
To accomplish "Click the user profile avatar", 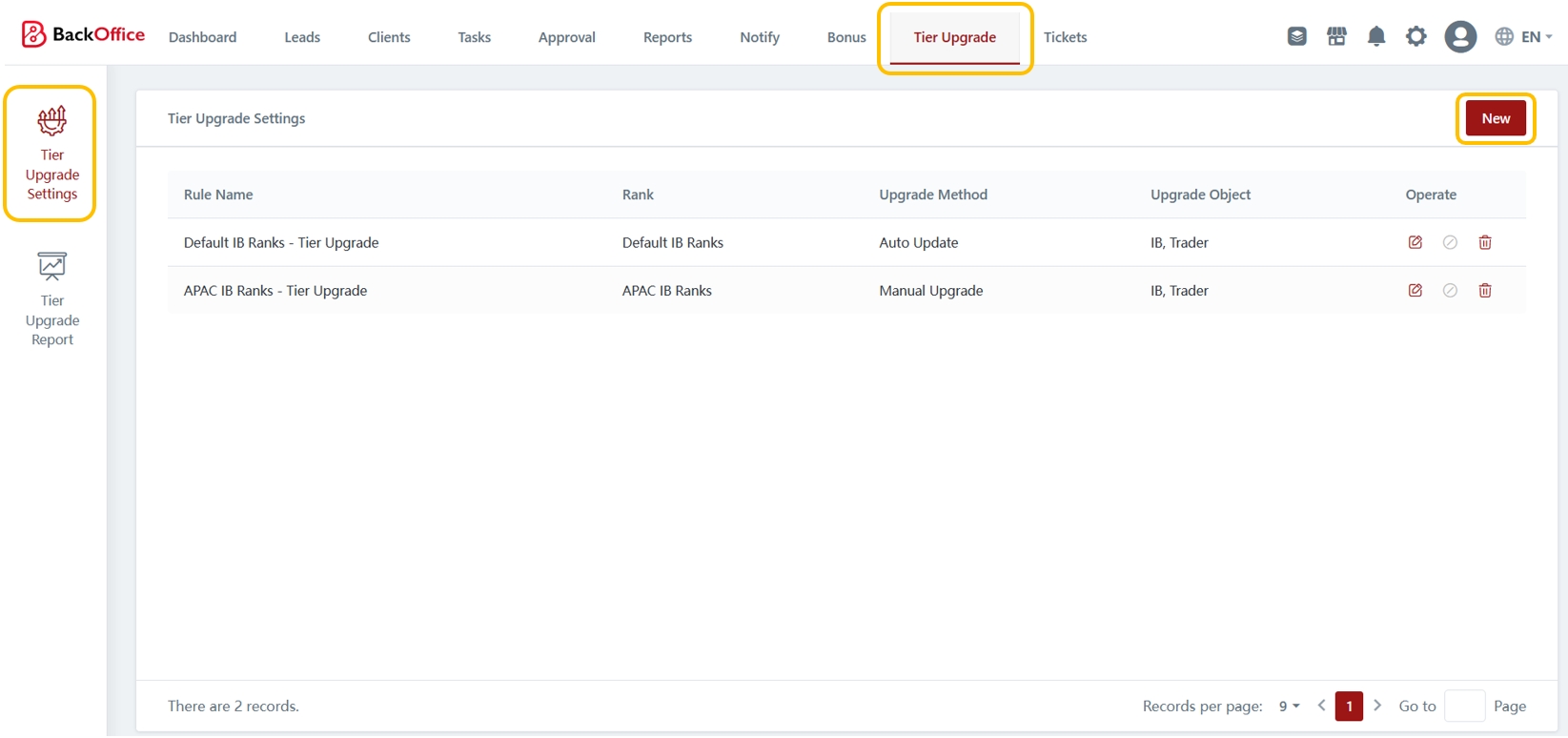I will click(x=1459, y=37).
